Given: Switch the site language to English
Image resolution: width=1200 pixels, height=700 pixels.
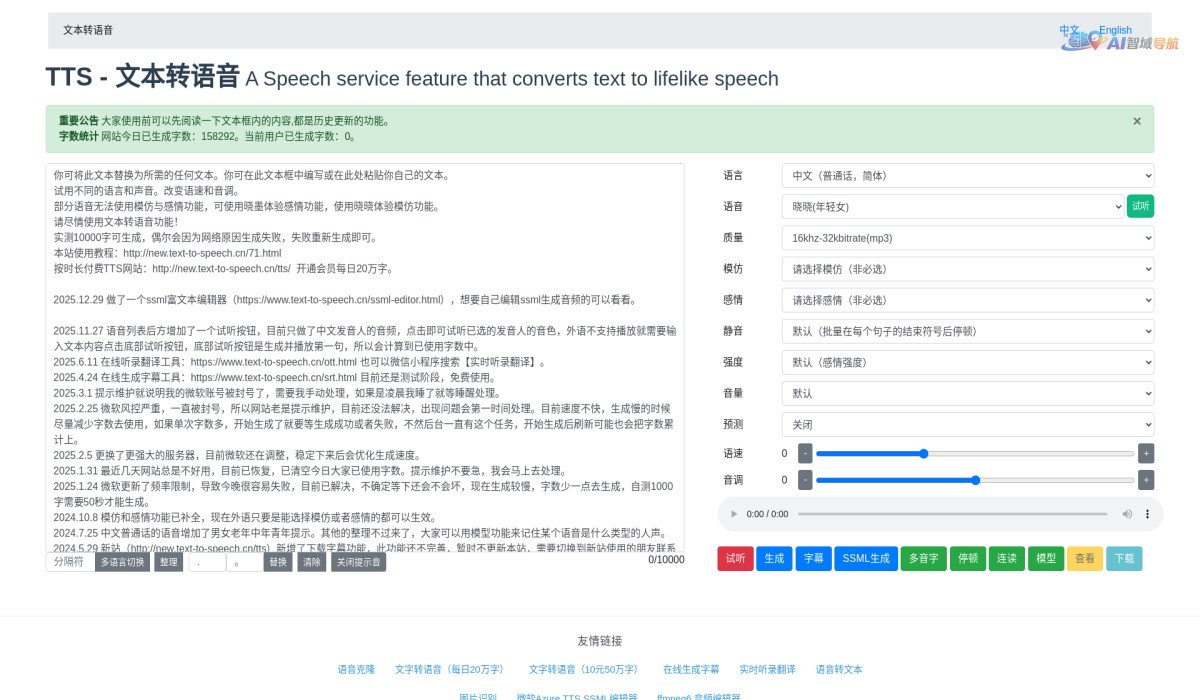Looking at the screenshot, I should tap(1114, 30).
